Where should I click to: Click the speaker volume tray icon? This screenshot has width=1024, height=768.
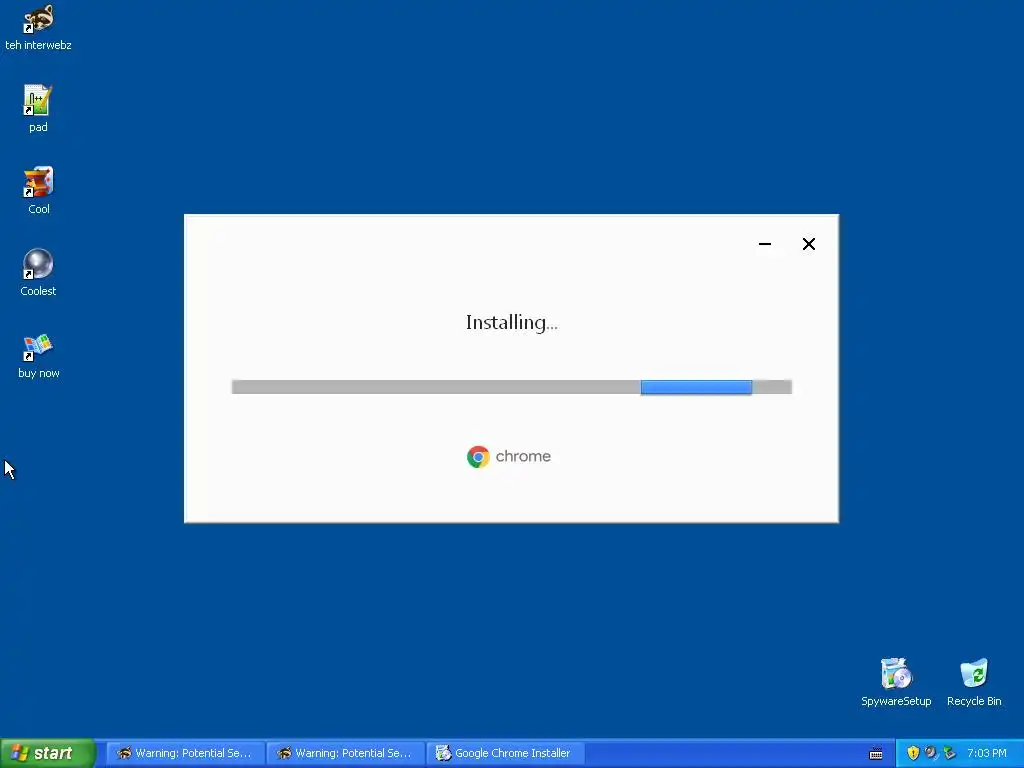click(931, 753)
